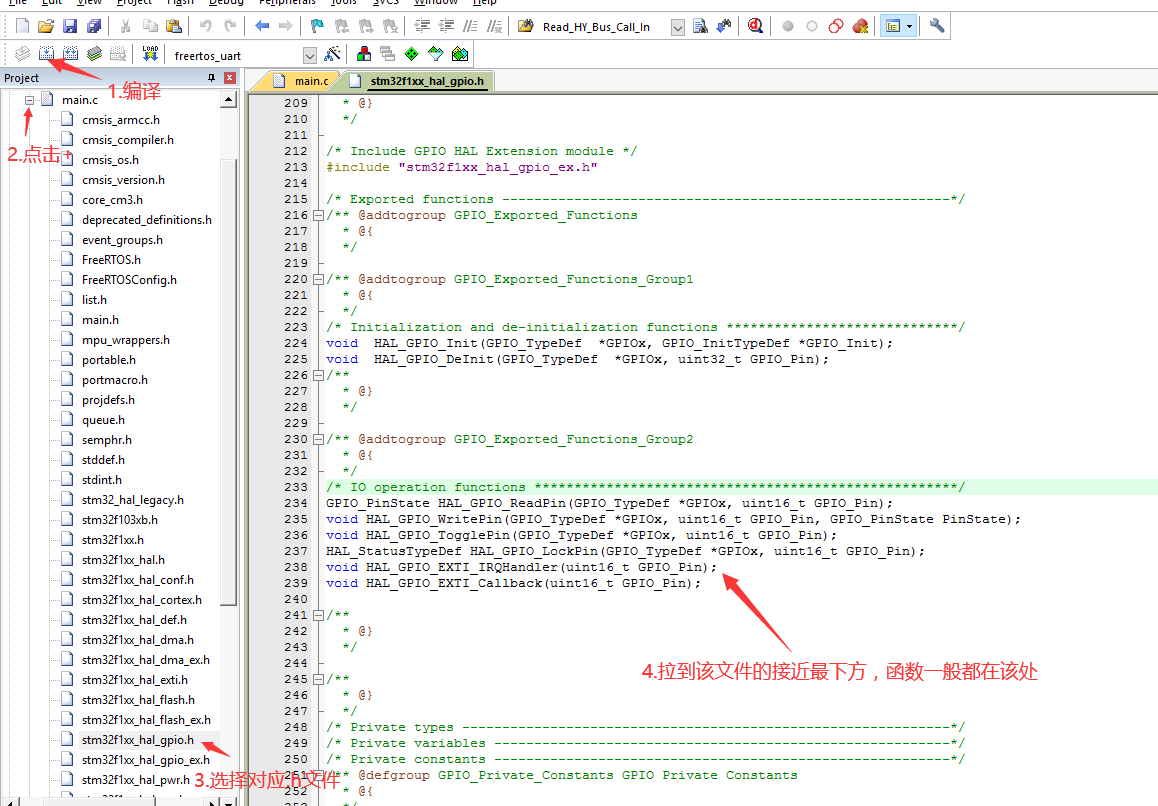Screen dimensions: 1158x806
Task: Kill all breakpoints
Action: [860, 27]
